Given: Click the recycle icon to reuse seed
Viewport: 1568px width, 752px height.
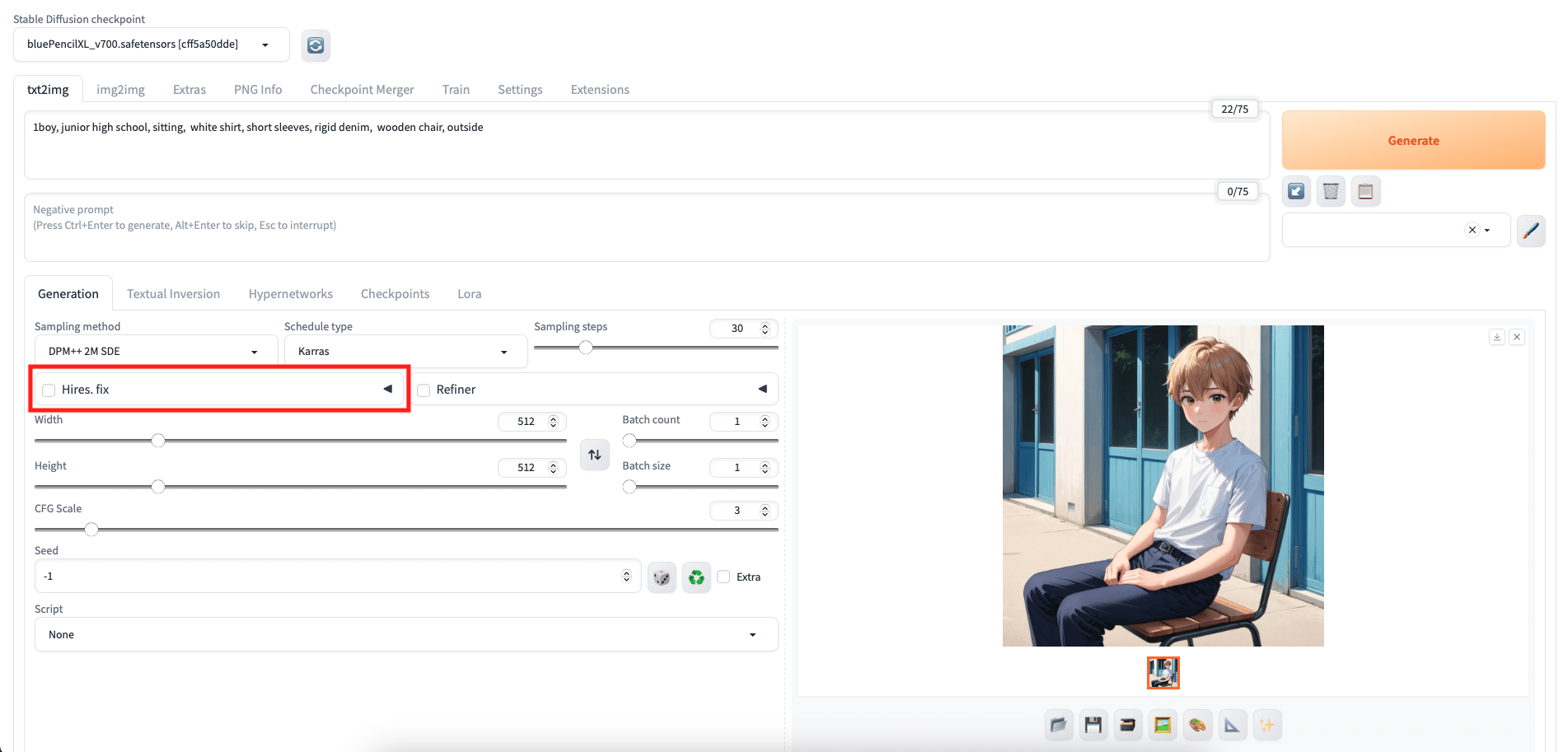Looking at the screenshot, I should (696, 577).
